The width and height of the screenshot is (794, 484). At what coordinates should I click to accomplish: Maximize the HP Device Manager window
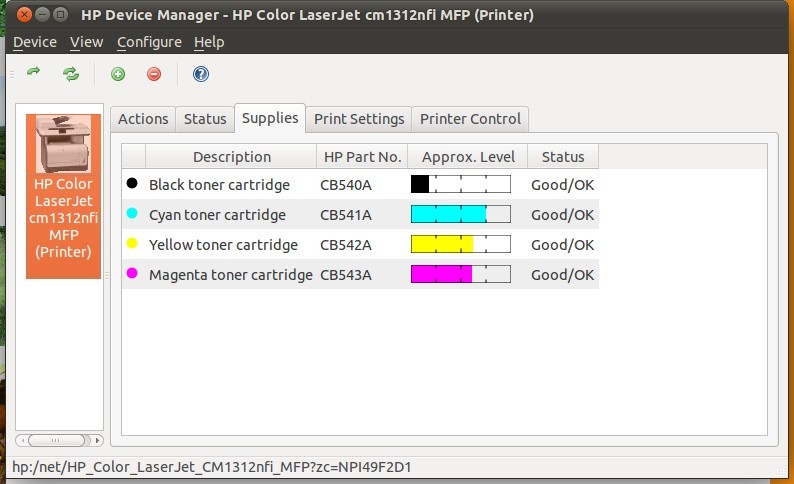(x=61, y=15)
